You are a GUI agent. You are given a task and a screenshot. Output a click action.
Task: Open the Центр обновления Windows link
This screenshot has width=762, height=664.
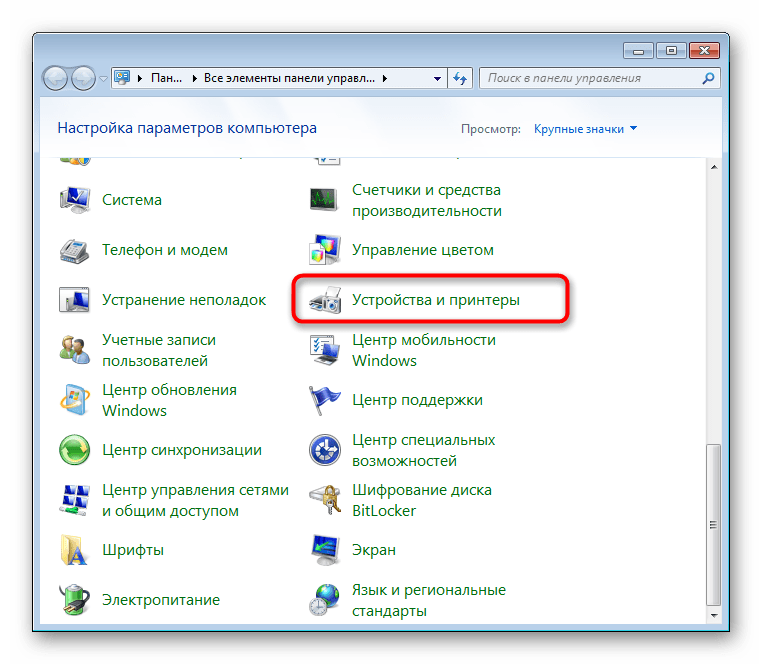coord(169,400)
